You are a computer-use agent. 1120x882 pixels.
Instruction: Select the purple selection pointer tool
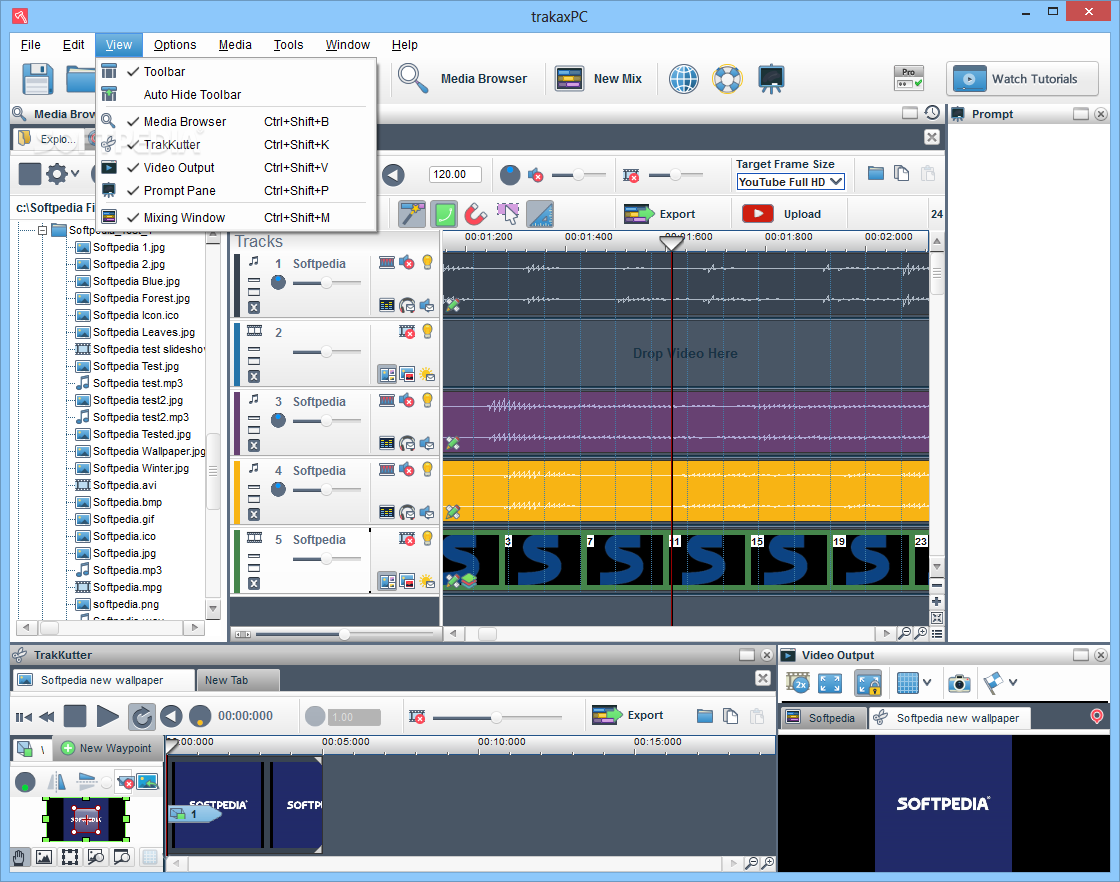[x=508, y=214]
